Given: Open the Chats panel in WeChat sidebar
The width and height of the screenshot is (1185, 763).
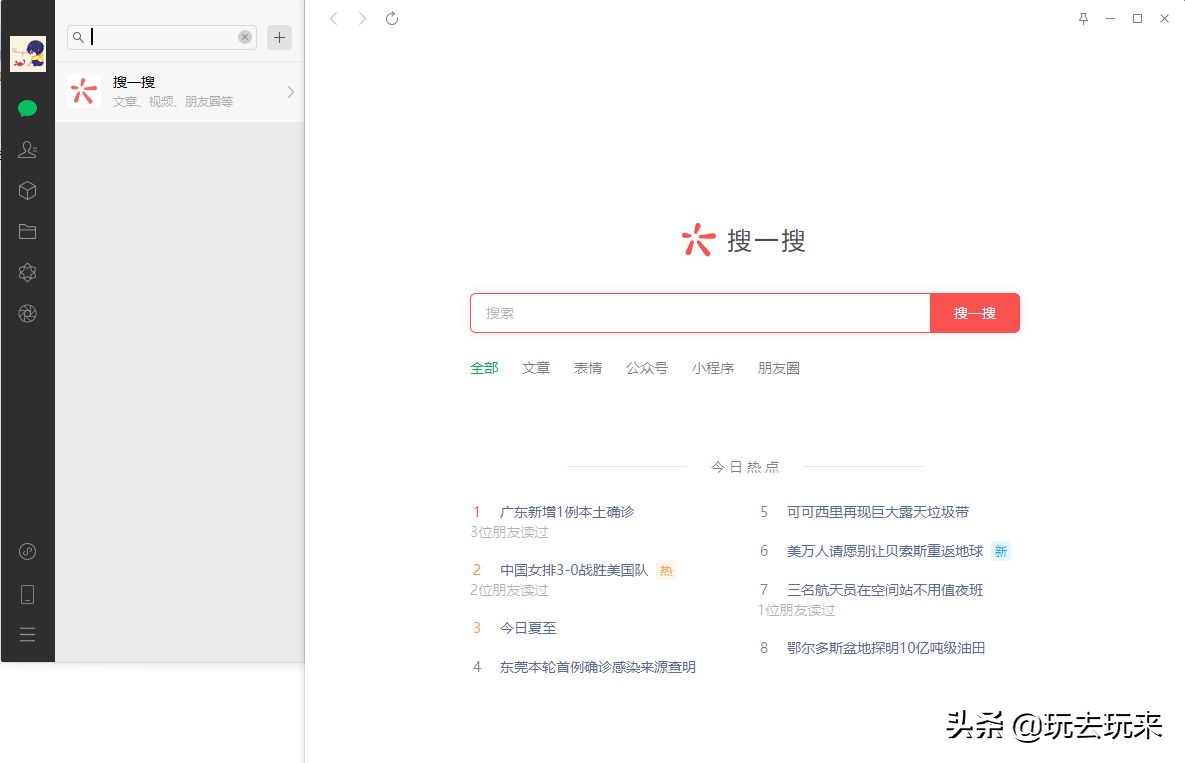Looking at the screenshot, I should click(x=27, y=108).
